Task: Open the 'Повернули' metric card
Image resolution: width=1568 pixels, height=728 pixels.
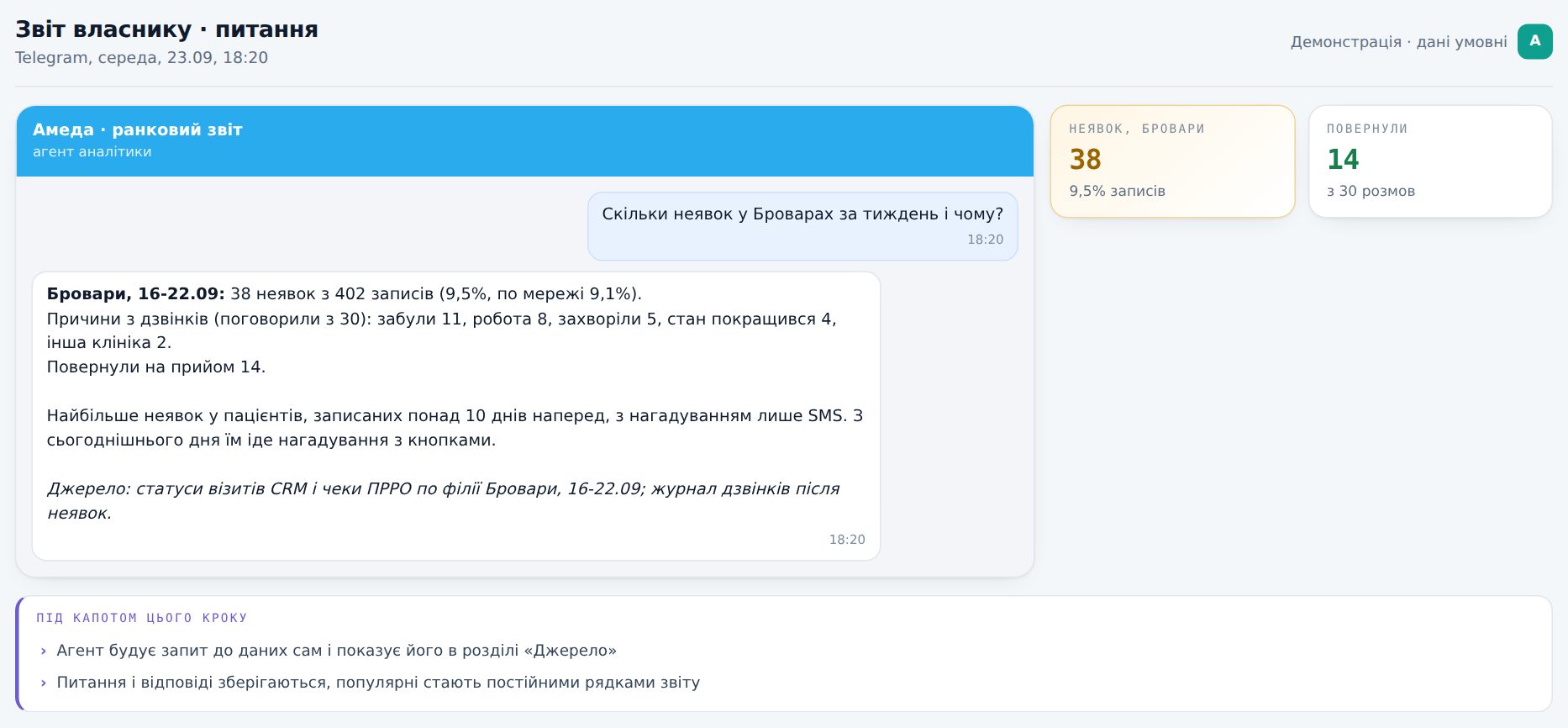Action: click(x=1430, y=161)
